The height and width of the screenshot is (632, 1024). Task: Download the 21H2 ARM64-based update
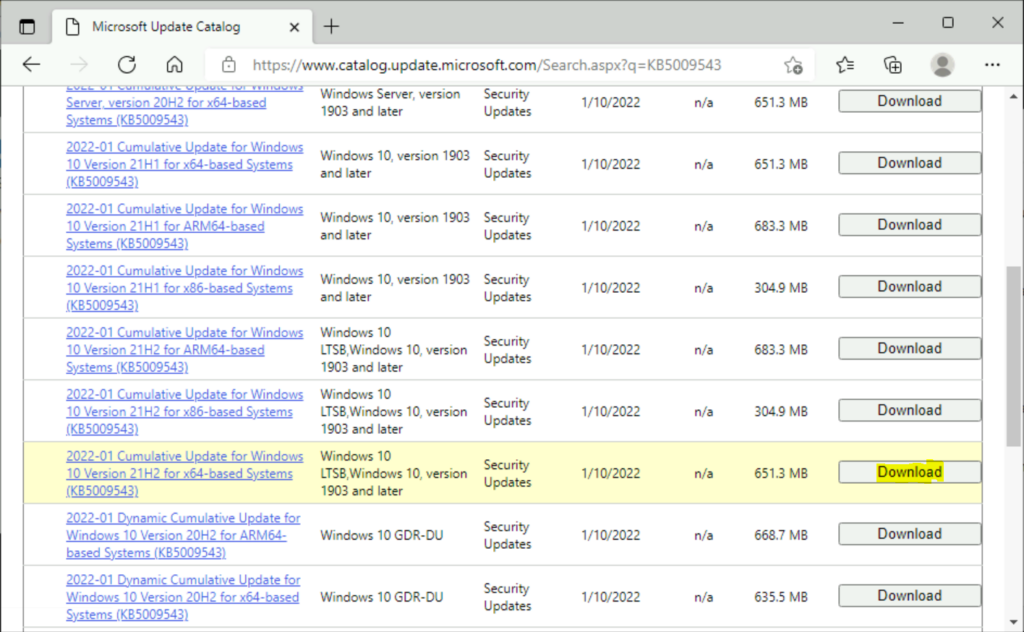point(910,349)
